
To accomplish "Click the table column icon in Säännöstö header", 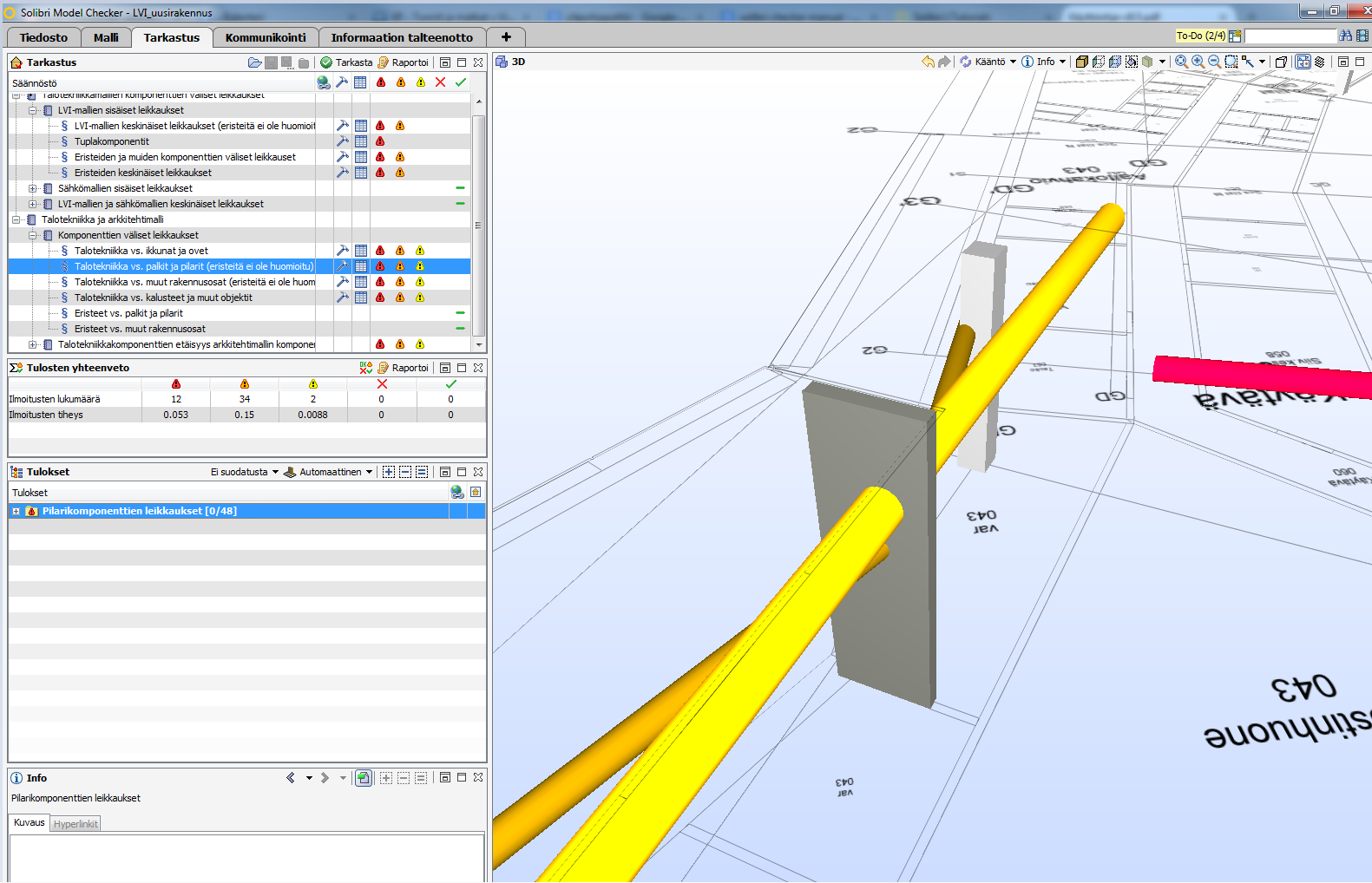I will click(x=360, y=82).
